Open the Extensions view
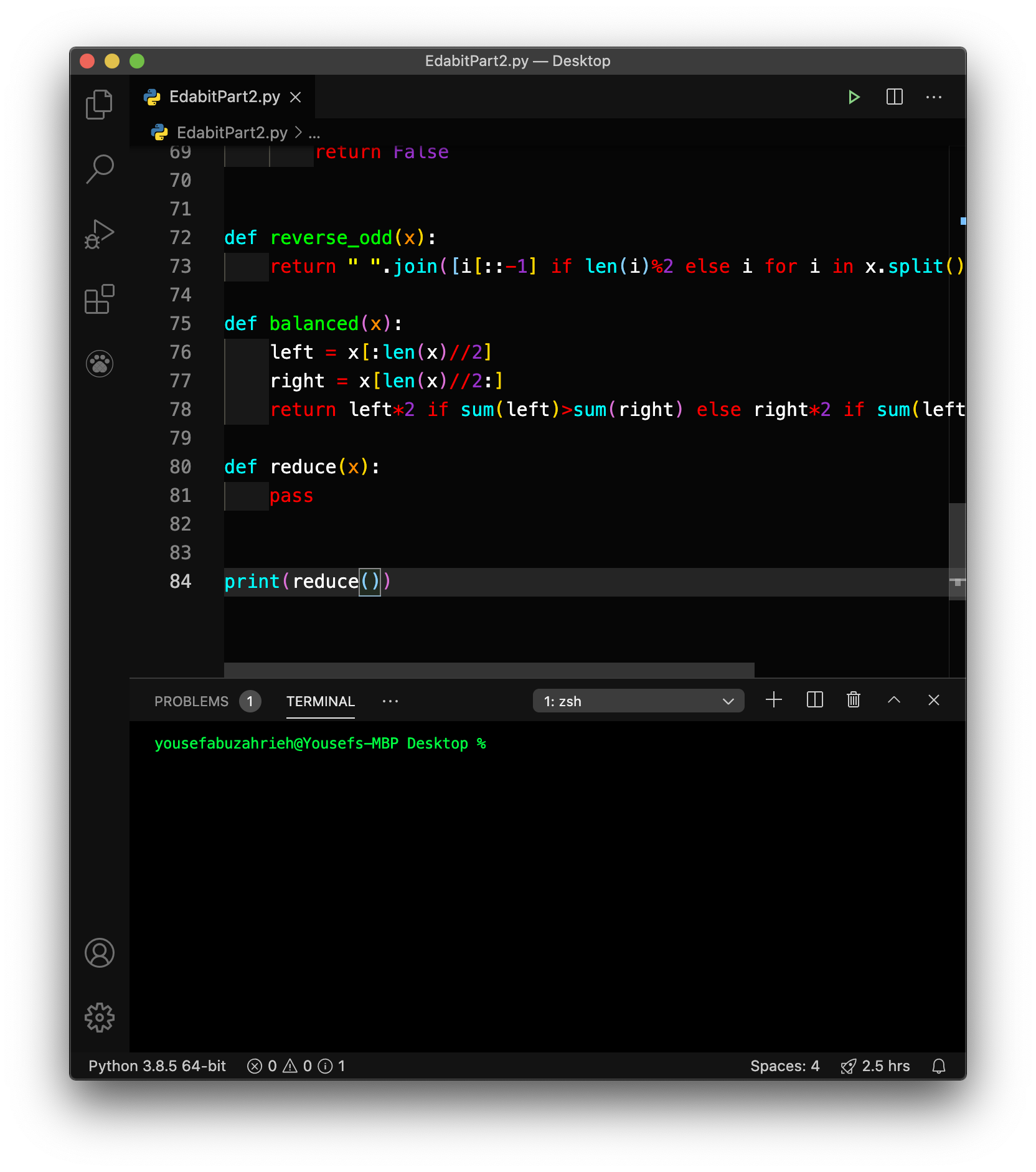 [99, 300]
